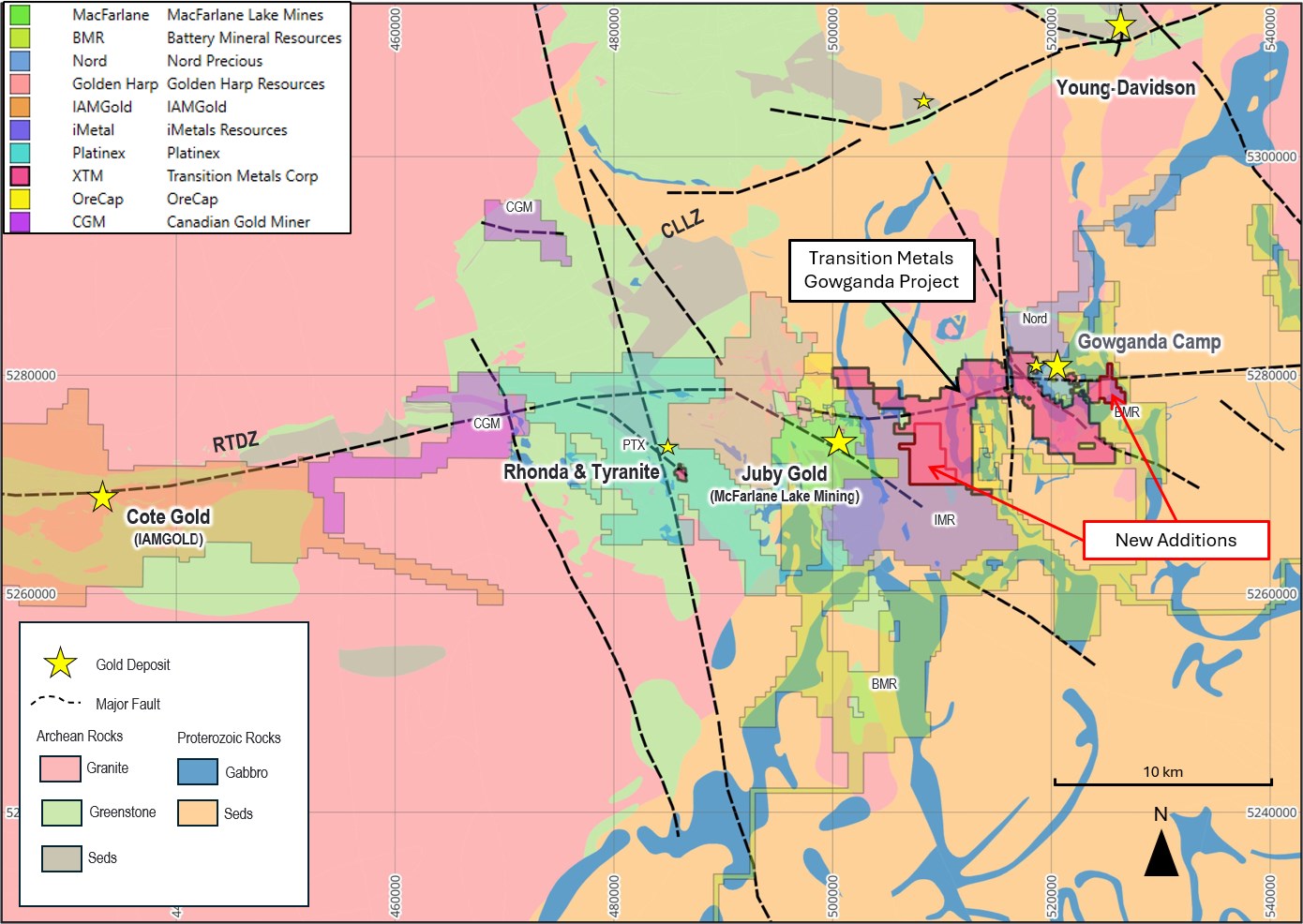
Task: Click the Rhonda & Tyranite label
Action: click(x=581, y=471)
